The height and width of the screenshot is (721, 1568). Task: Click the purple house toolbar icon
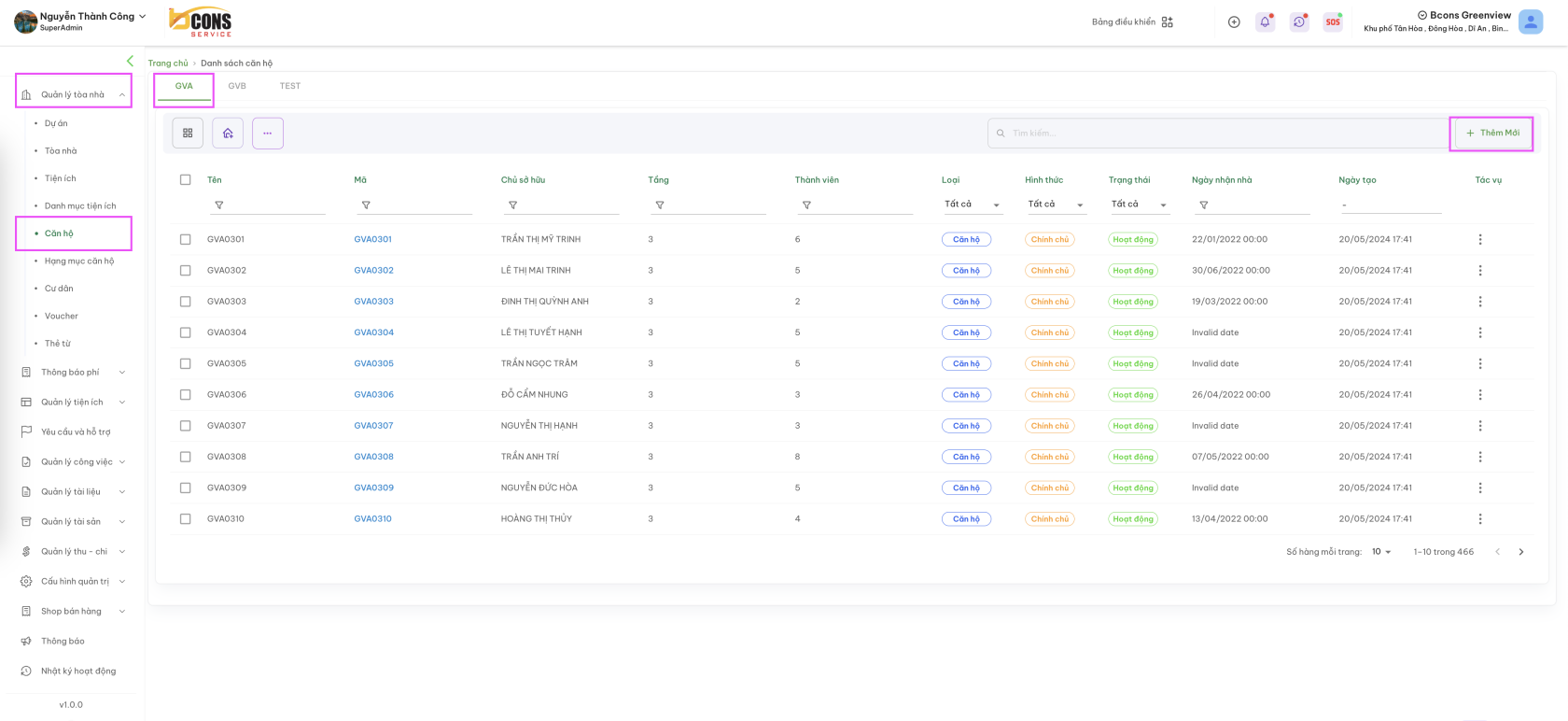click(x=228, y=133)
